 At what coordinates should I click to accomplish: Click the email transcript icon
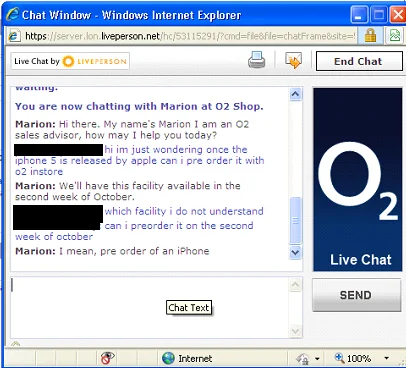coord(293,61)
